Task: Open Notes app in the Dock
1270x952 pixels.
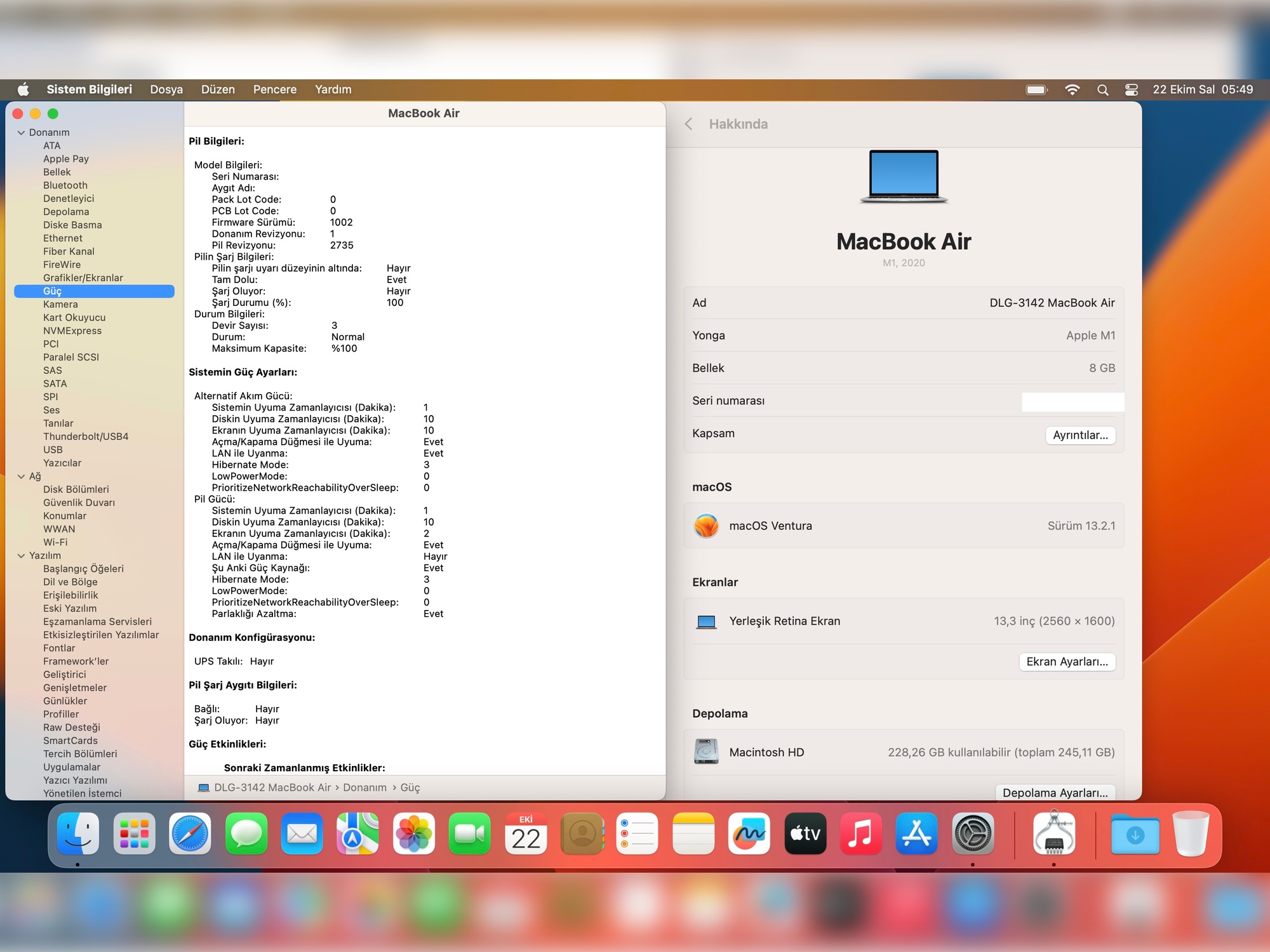Action: (693, 833)
